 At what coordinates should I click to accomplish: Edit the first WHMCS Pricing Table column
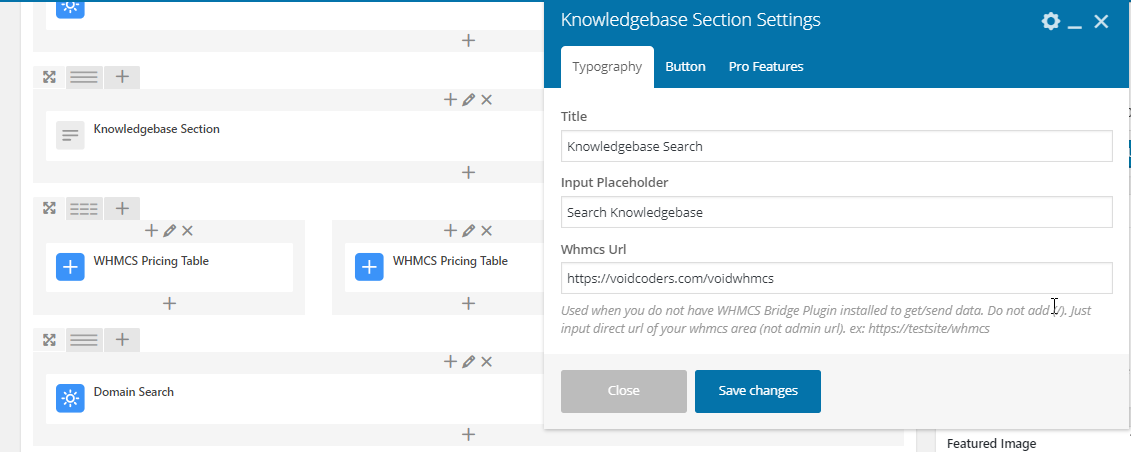(169, 231)
